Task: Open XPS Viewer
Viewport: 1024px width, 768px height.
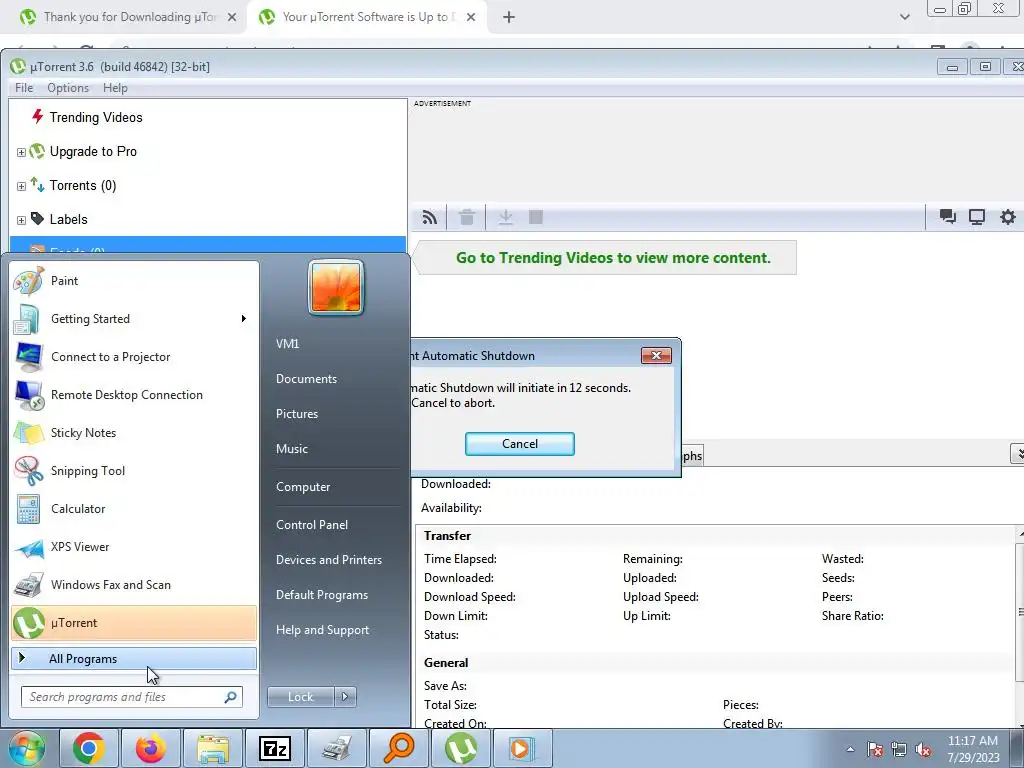Action: point(134,547)
